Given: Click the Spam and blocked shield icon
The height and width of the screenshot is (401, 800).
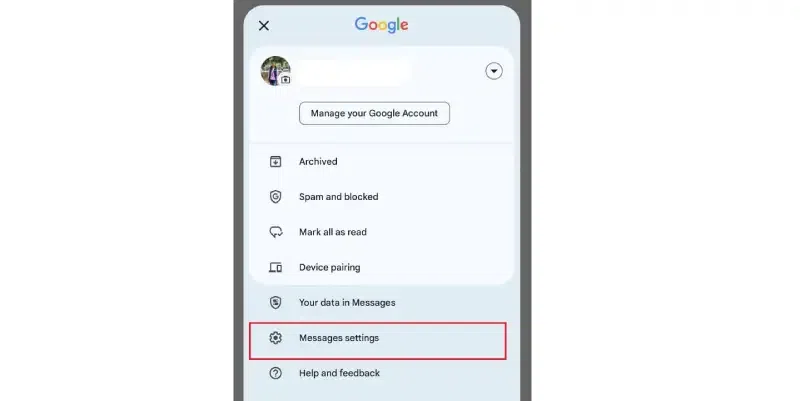Looking at the screenshot, I should point(276,196).
